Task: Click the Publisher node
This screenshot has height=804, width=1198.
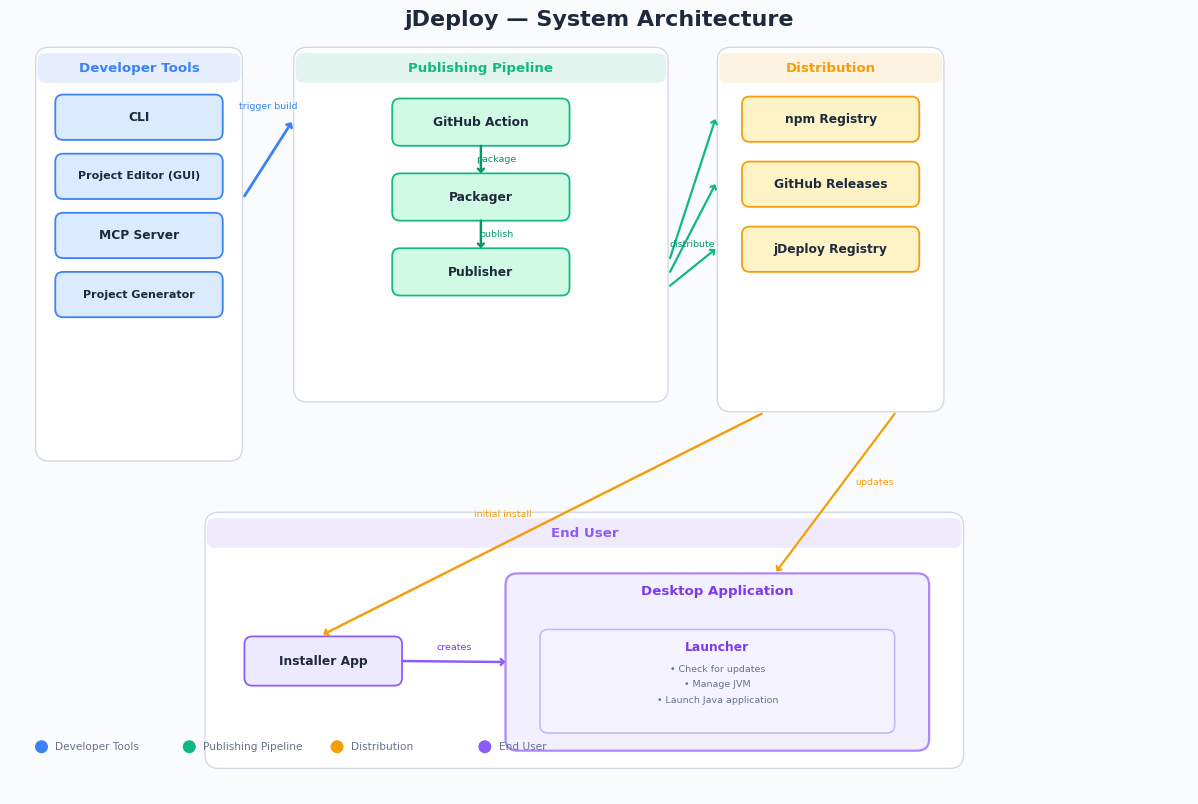Action: pos(481,272)
